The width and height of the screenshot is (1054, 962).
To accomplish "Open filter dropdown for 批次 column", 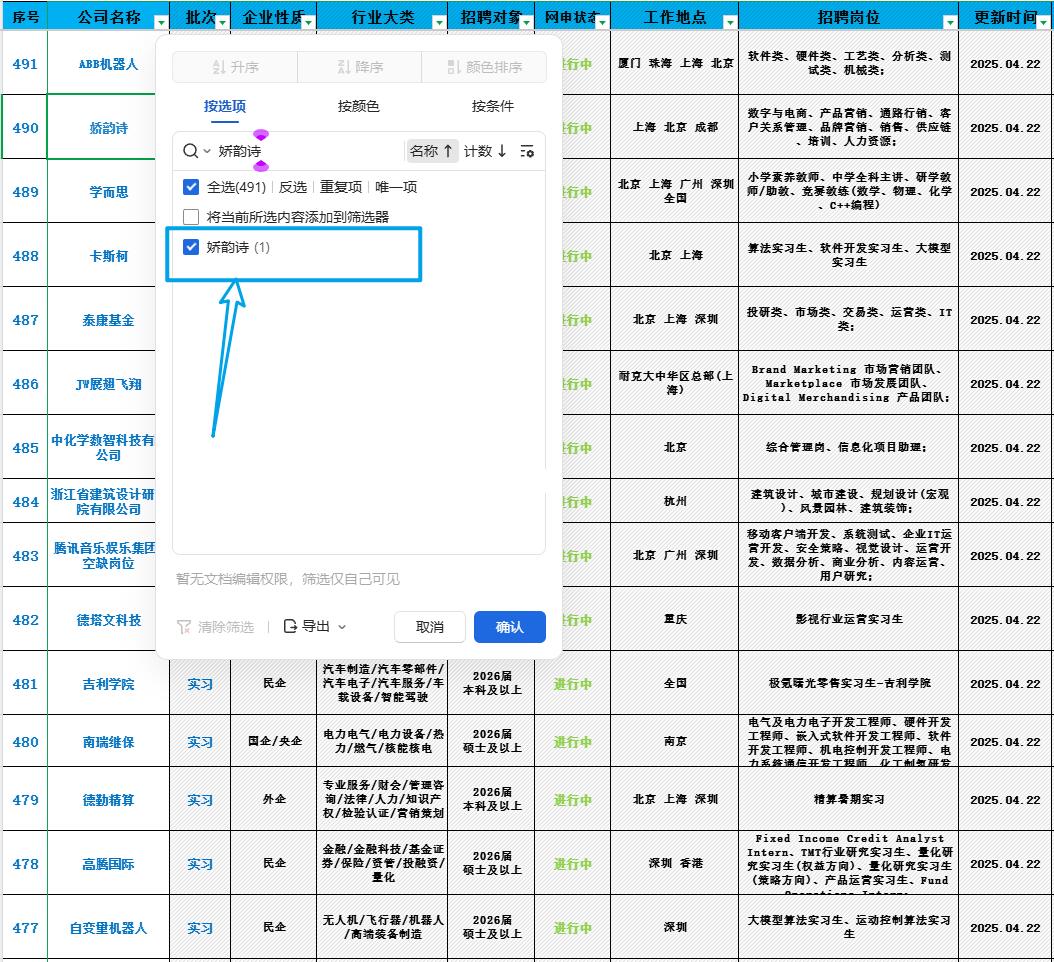I will 222,23.
